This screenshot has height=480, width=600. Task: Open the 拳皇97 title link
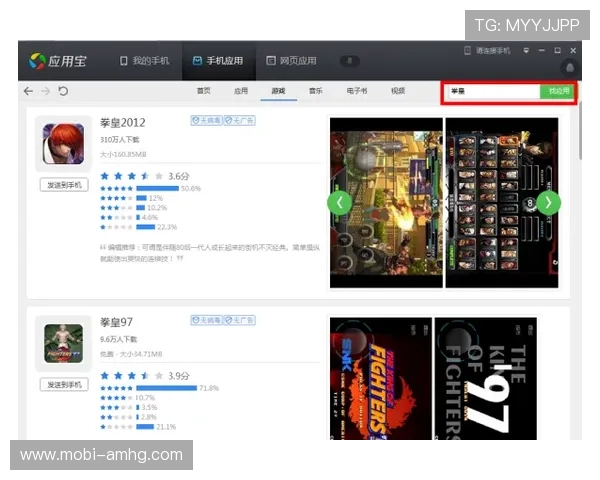tap(116, 322)
